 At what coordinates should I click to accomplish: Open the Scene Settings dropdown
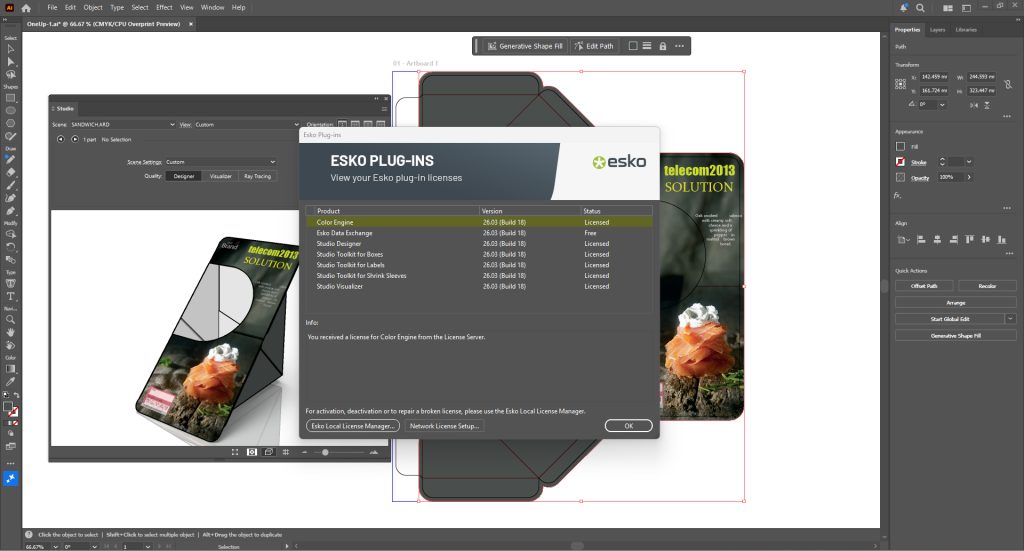coord(220,162)
